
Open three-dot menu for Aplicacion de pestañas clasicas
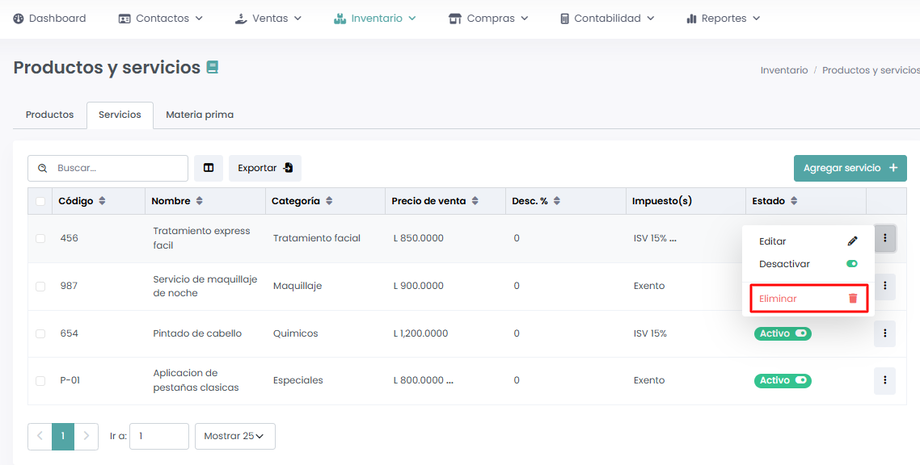[x=884, y=380]
